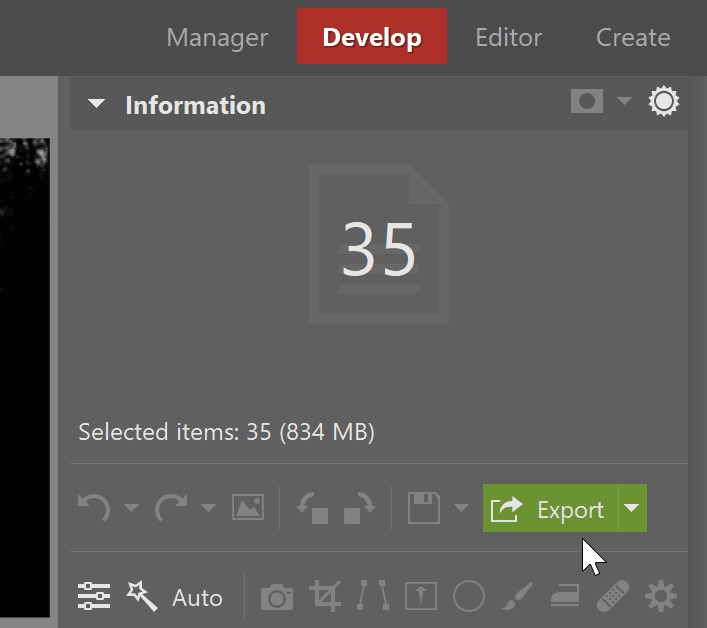The height and width of the screenshot is (628, 707).
Task: Go to the Create tab
Action: [x=633, y=37]
